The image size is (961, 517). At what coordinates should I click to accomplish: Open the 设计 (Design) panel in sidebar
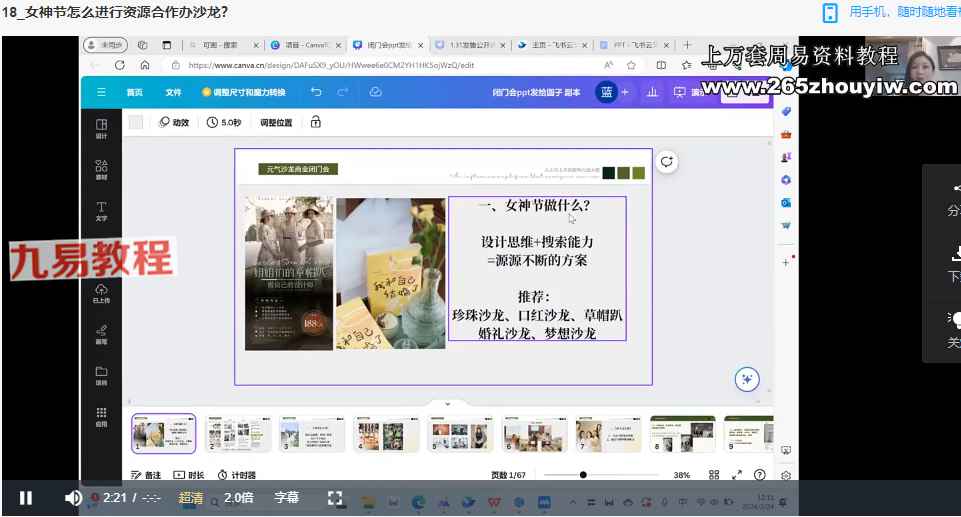tap(101, 128)
